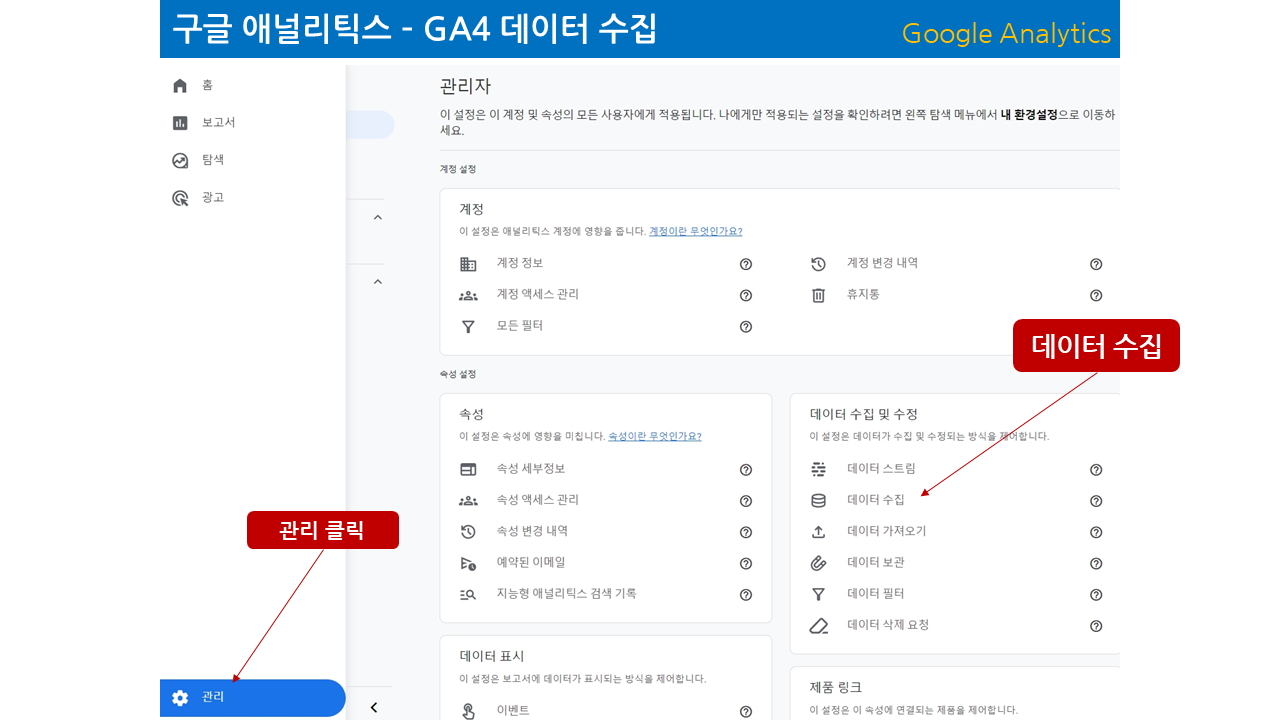Viewport: 1280px width, 720px height.
Task: Click the history icon for 계정 변경 내역
Action: click(x=818, y=264)
